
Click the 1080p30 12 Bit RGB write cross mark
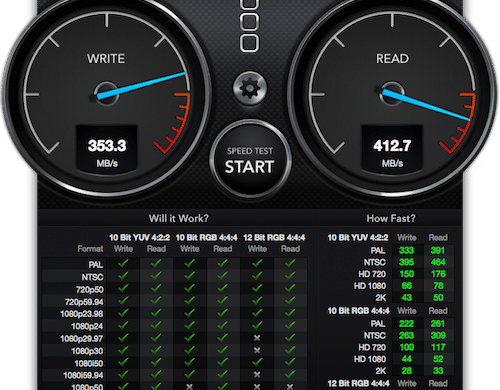pos(257,350)
